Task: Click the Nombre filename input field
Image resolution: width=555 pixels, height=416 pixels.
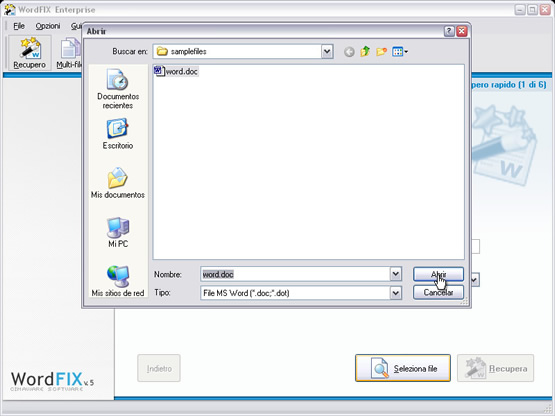Action: (x=296, y=274)
